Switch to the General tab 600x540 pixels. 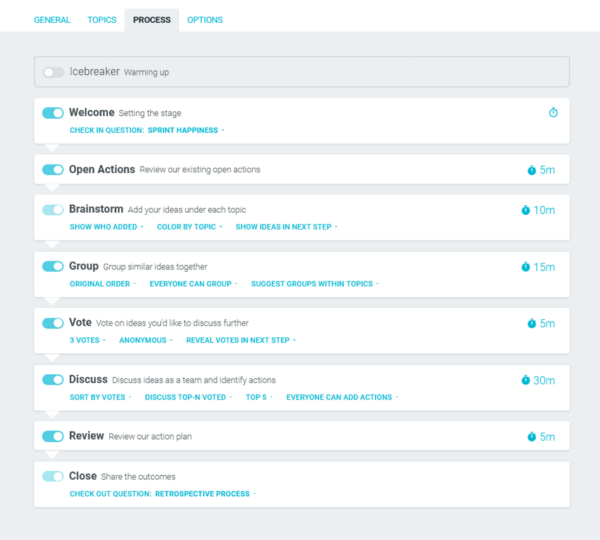[52, 20]
